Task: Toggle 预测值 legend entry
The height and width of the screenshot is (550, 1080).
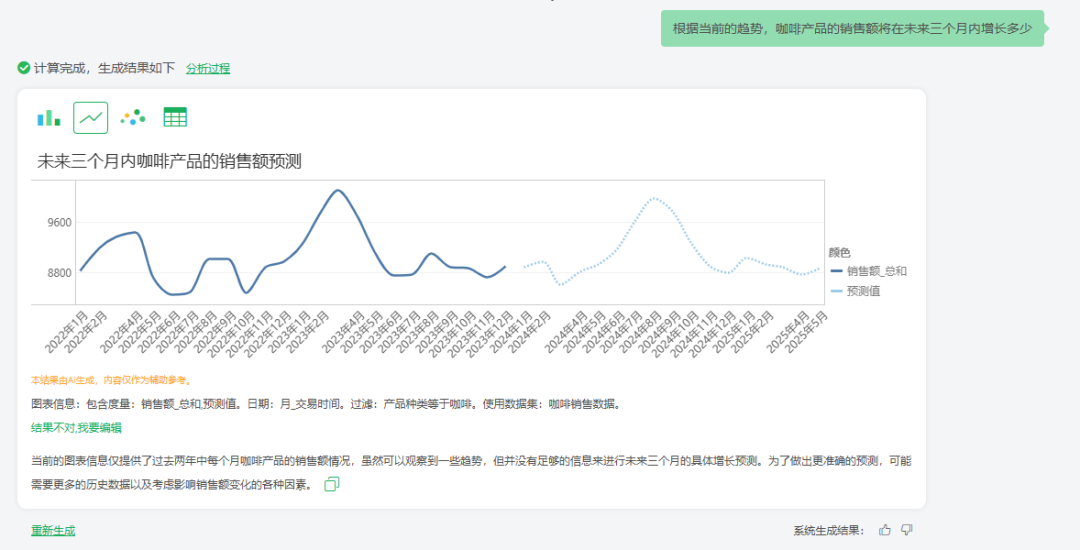Action: click(855, 291)
